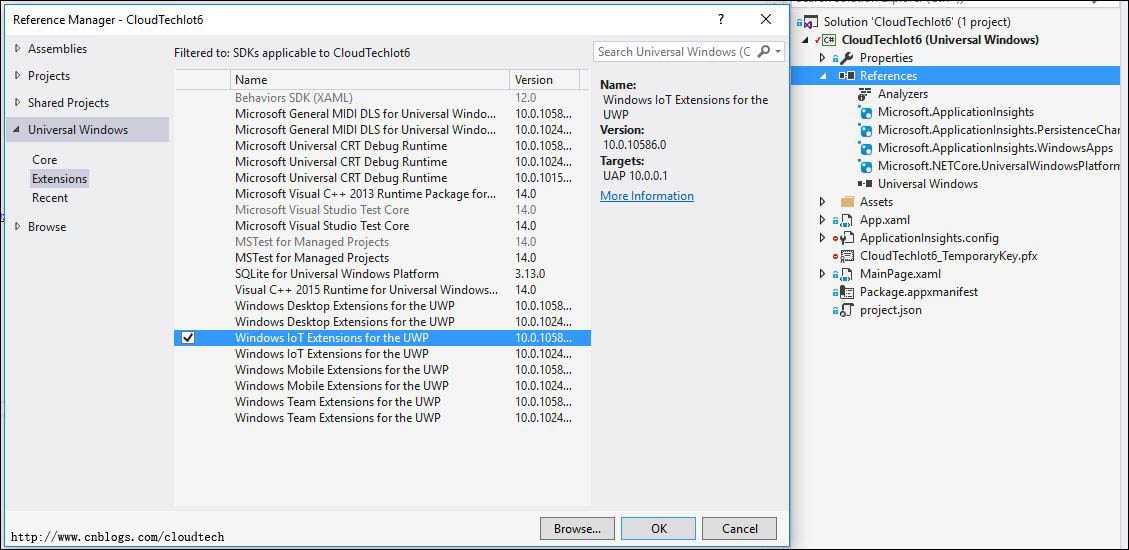The image size is (1129, 550).
Task: Collapse the CloudTechIot6 project node
Action: 807,40
